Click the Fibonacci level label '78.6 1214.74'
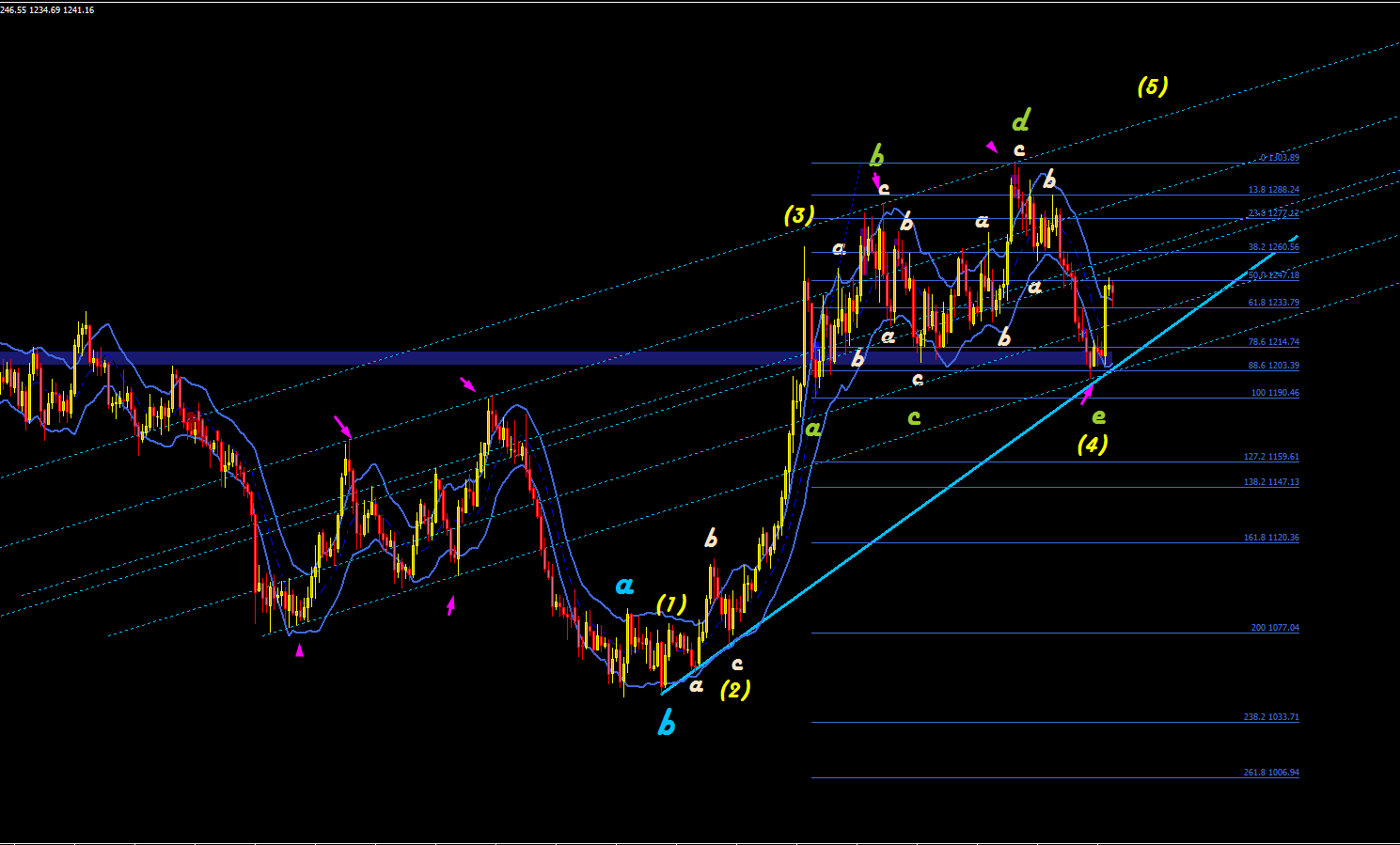 1273,342
